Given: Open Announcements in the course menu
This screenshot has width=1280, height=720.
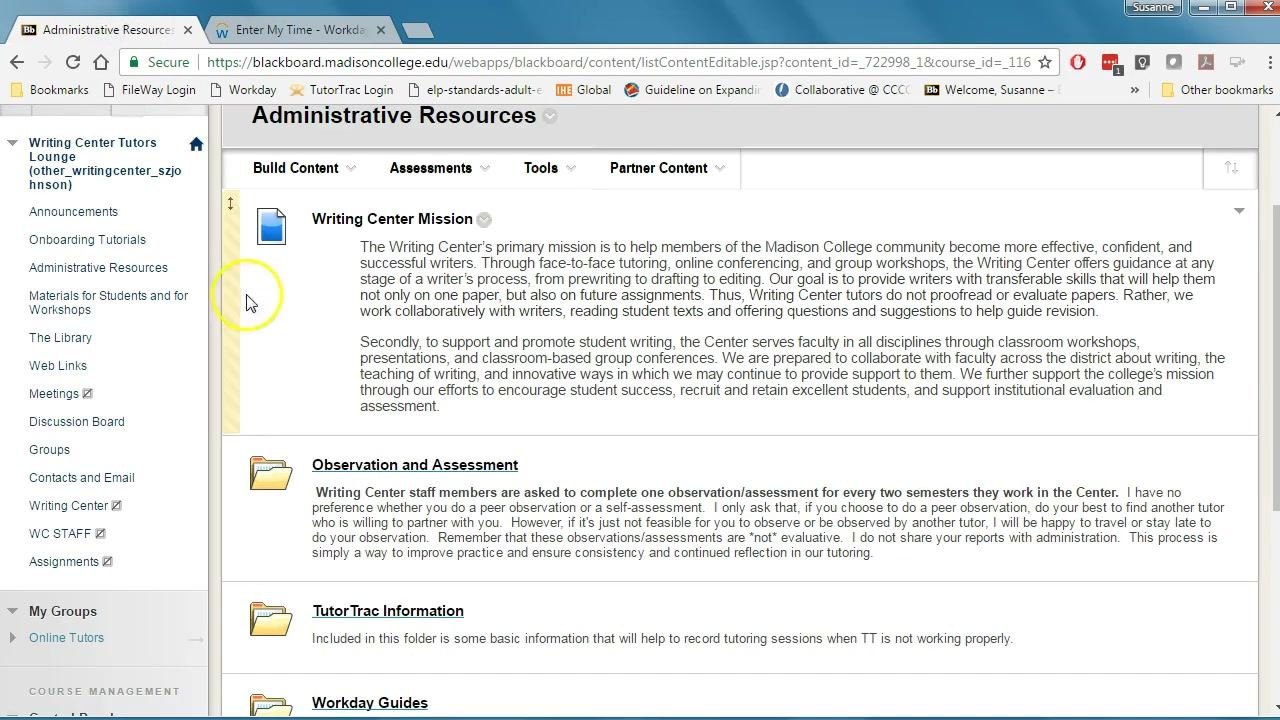Looking at the screenshot, I should point(73,212).
